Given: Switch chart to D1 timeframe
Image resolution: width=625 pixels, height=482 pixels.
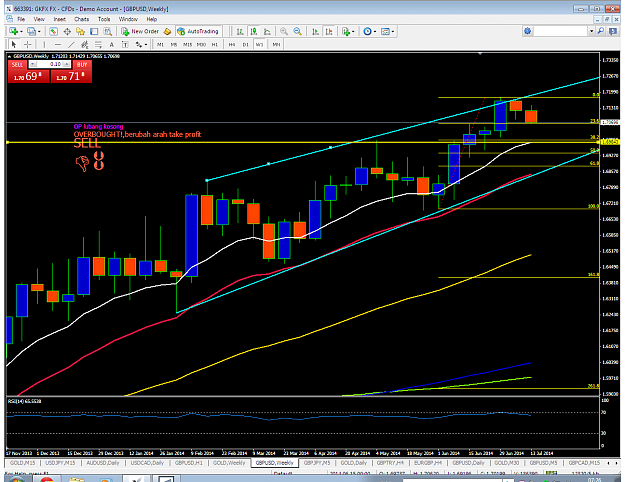Looking at the screenshot, I should coord(246,45).
